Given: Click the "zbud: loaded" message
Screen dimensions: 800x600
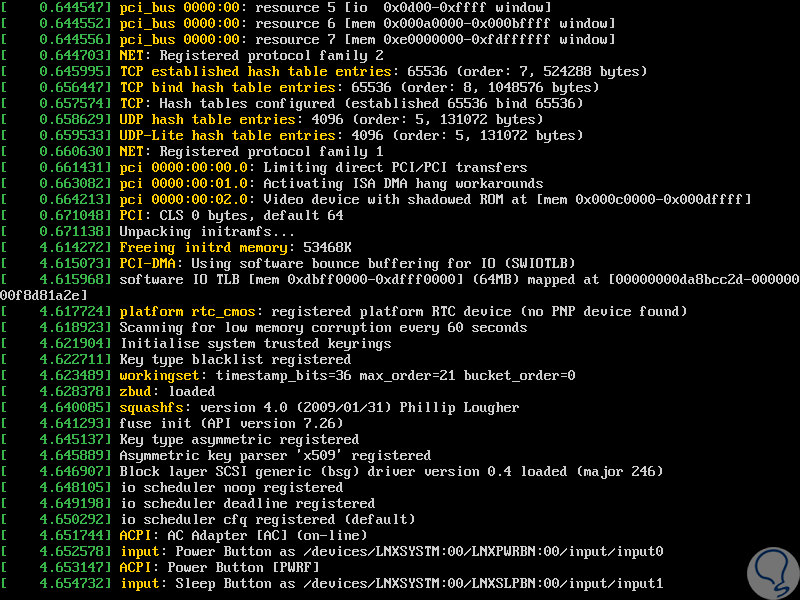Looking at the screenshot, I should click(166, 392).
